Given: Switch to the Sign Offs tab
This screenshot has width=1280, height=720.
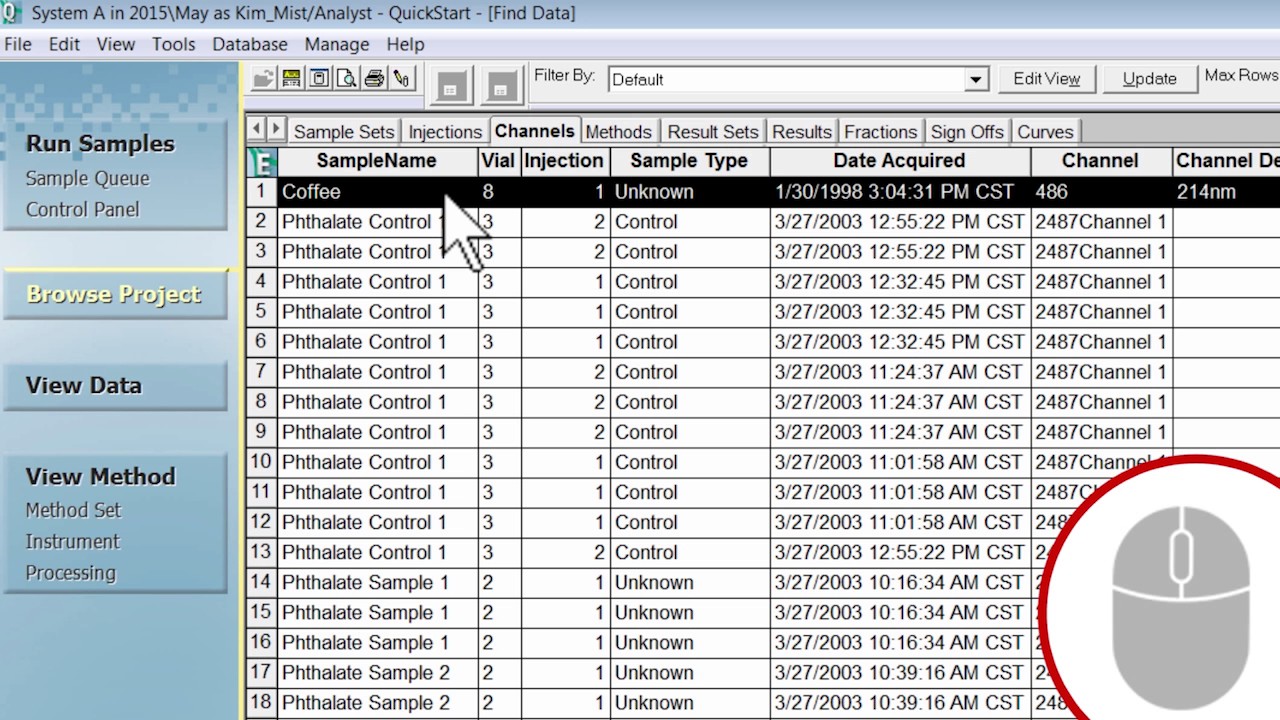Looking at the screenshot, I should point(967,132).
